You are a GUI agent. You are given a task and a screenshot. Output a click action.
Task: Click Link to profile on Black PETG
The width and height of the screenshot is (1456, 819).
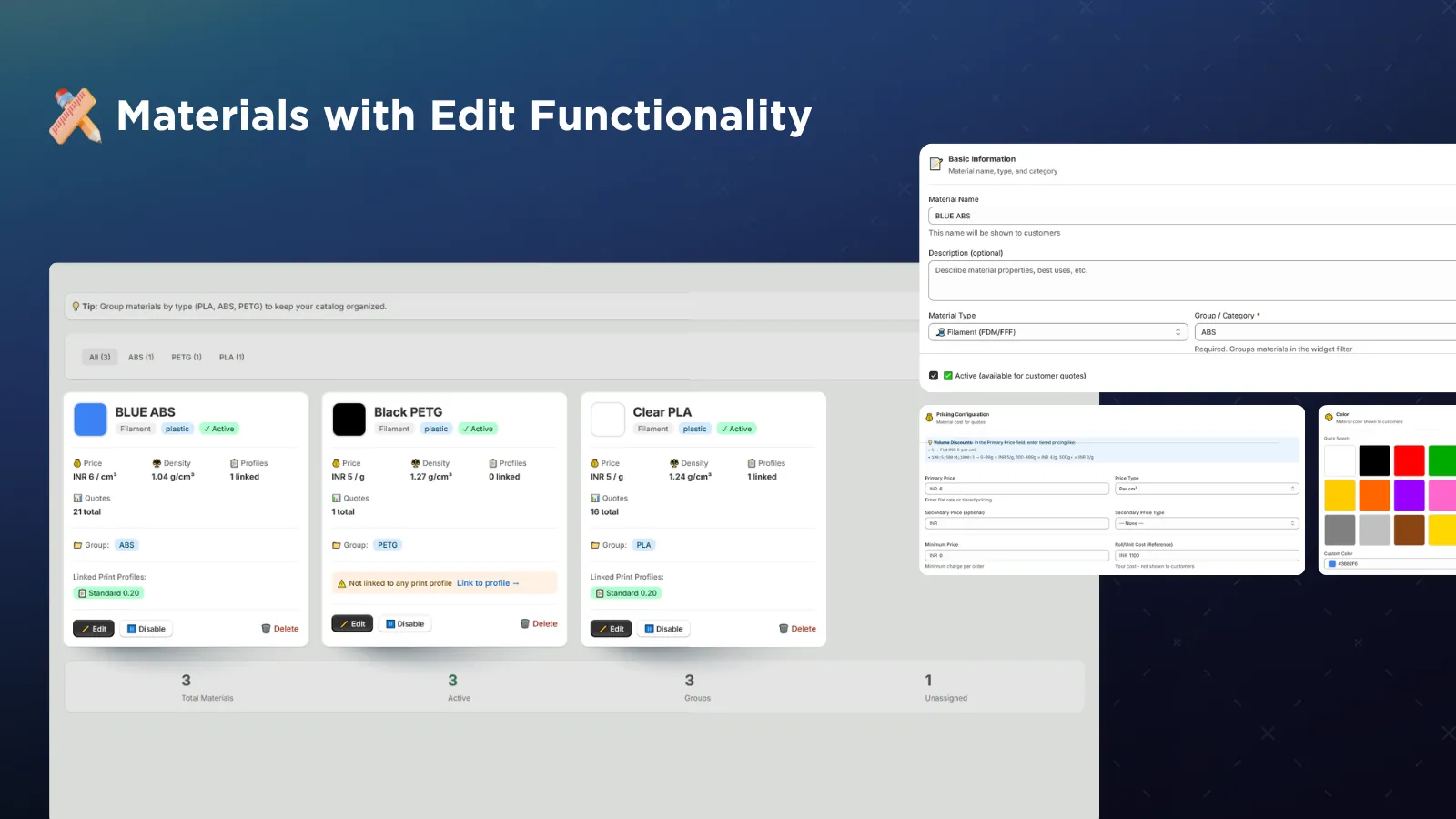(487, 582)
